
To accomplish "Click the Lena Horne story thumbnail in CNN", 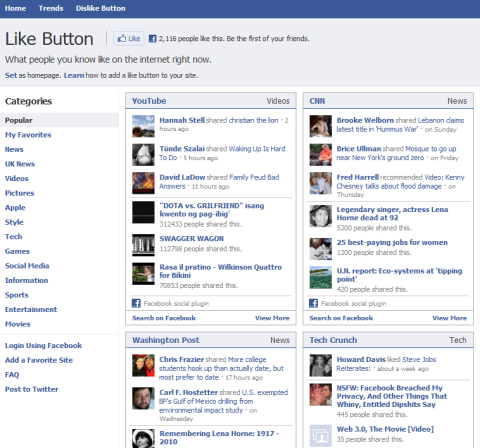I will [x=321, y=216].
